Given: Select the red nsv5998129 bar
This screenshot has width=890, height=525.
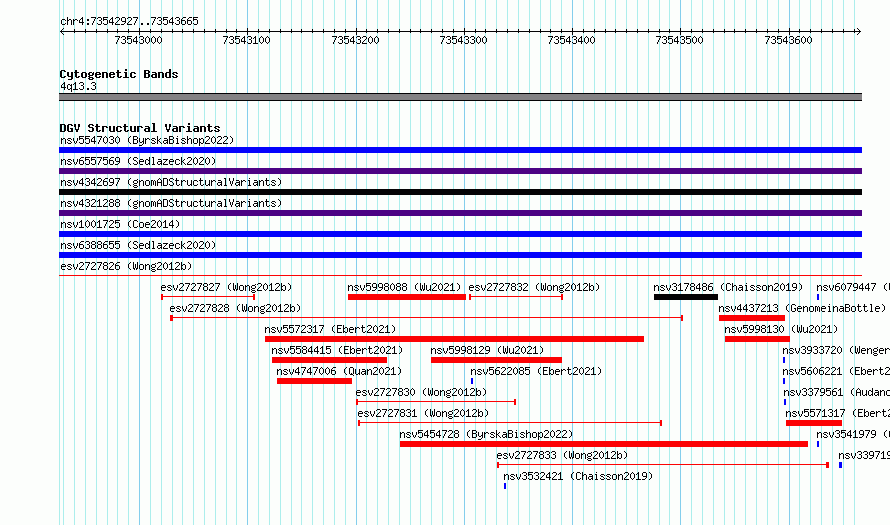Looking at the screenshot, I should (496, 360).
